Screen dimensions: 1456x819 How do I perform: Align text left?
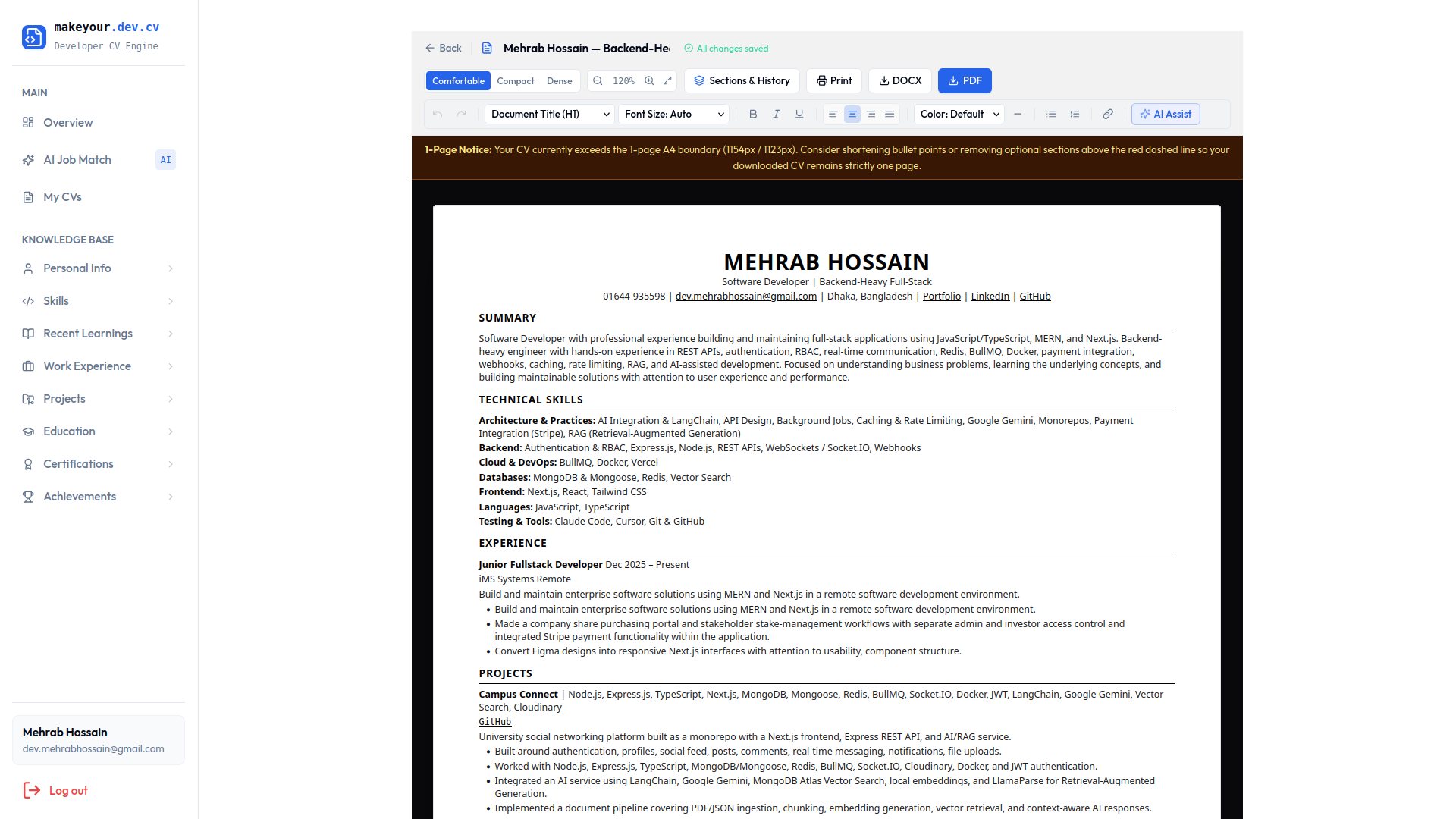[x=833, y=115]
